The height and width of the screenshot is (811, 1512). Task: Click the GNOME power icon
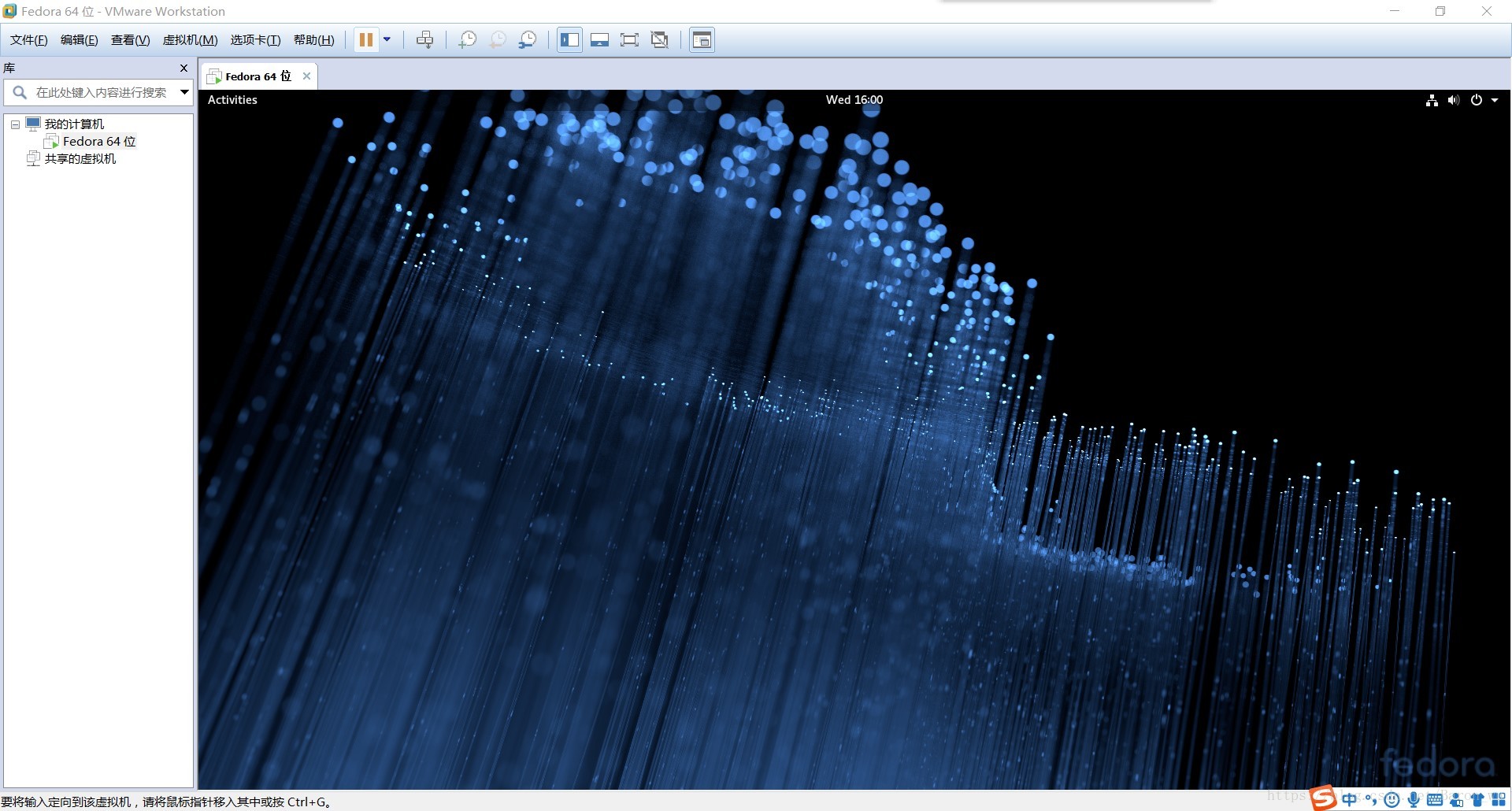(x=1477, y=100)
